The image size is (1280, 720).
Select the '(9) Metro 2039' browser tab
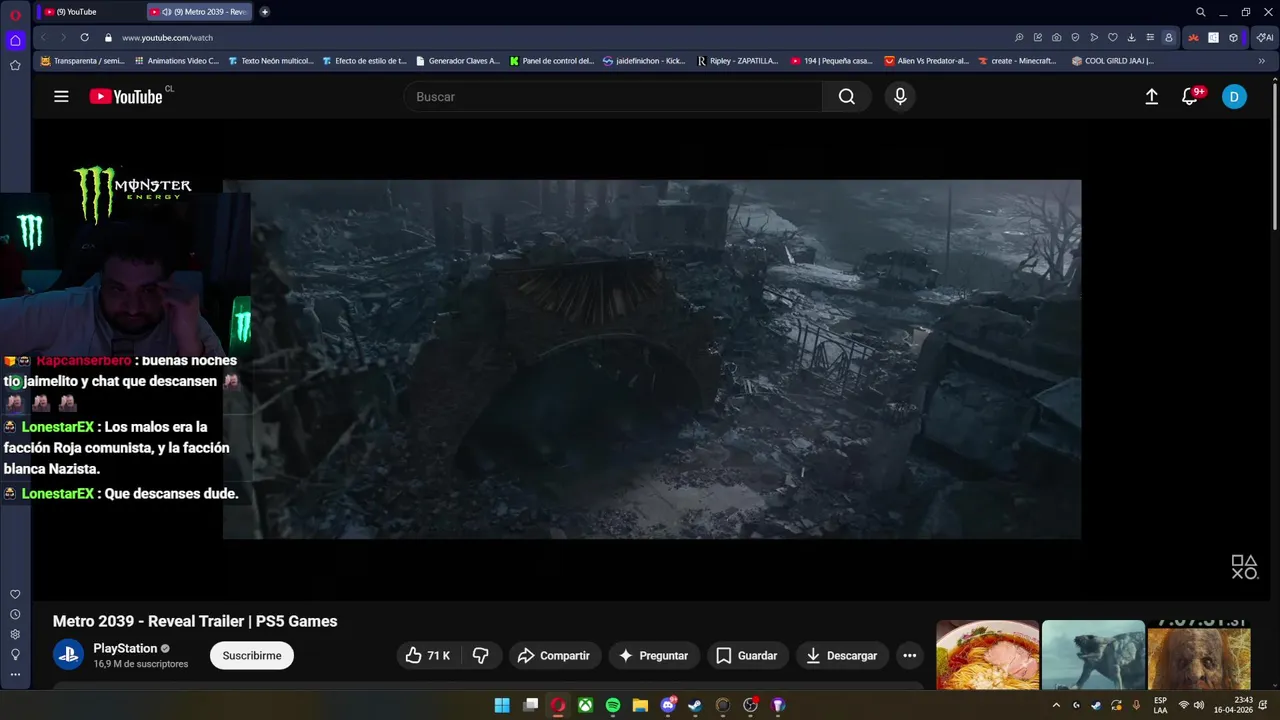(200, 12)
